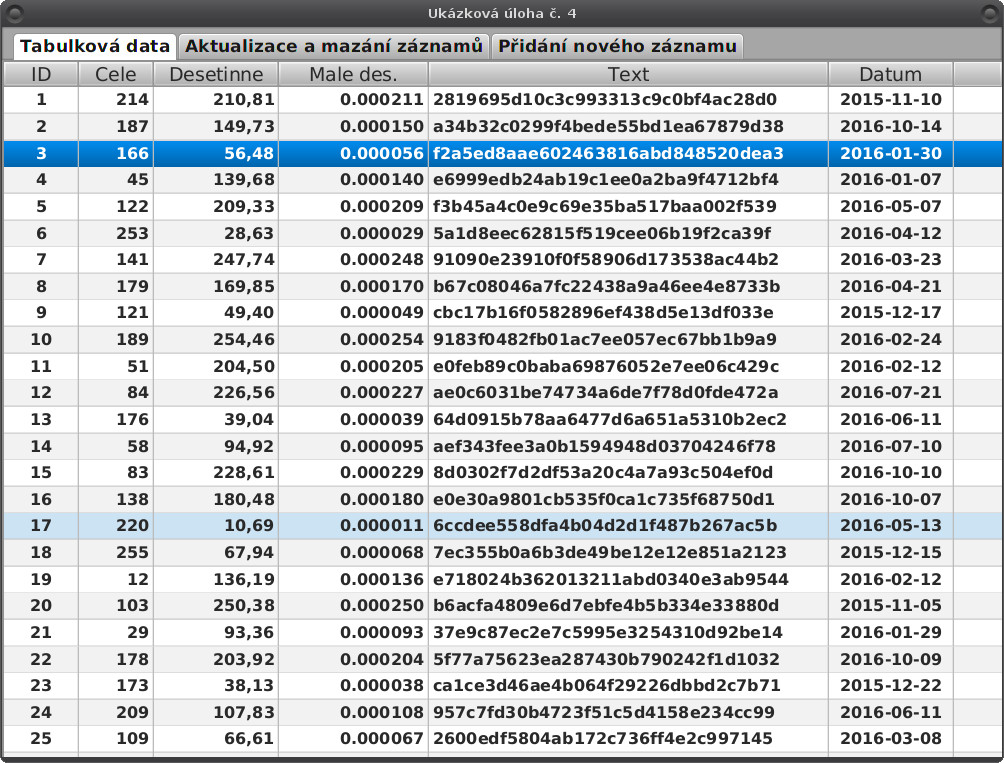Select text cell ca1ce3d46ae4b064f29226dbbd2c7b71
The image size is (1004, 763).
pyautogui.click(x=628, y=686)
